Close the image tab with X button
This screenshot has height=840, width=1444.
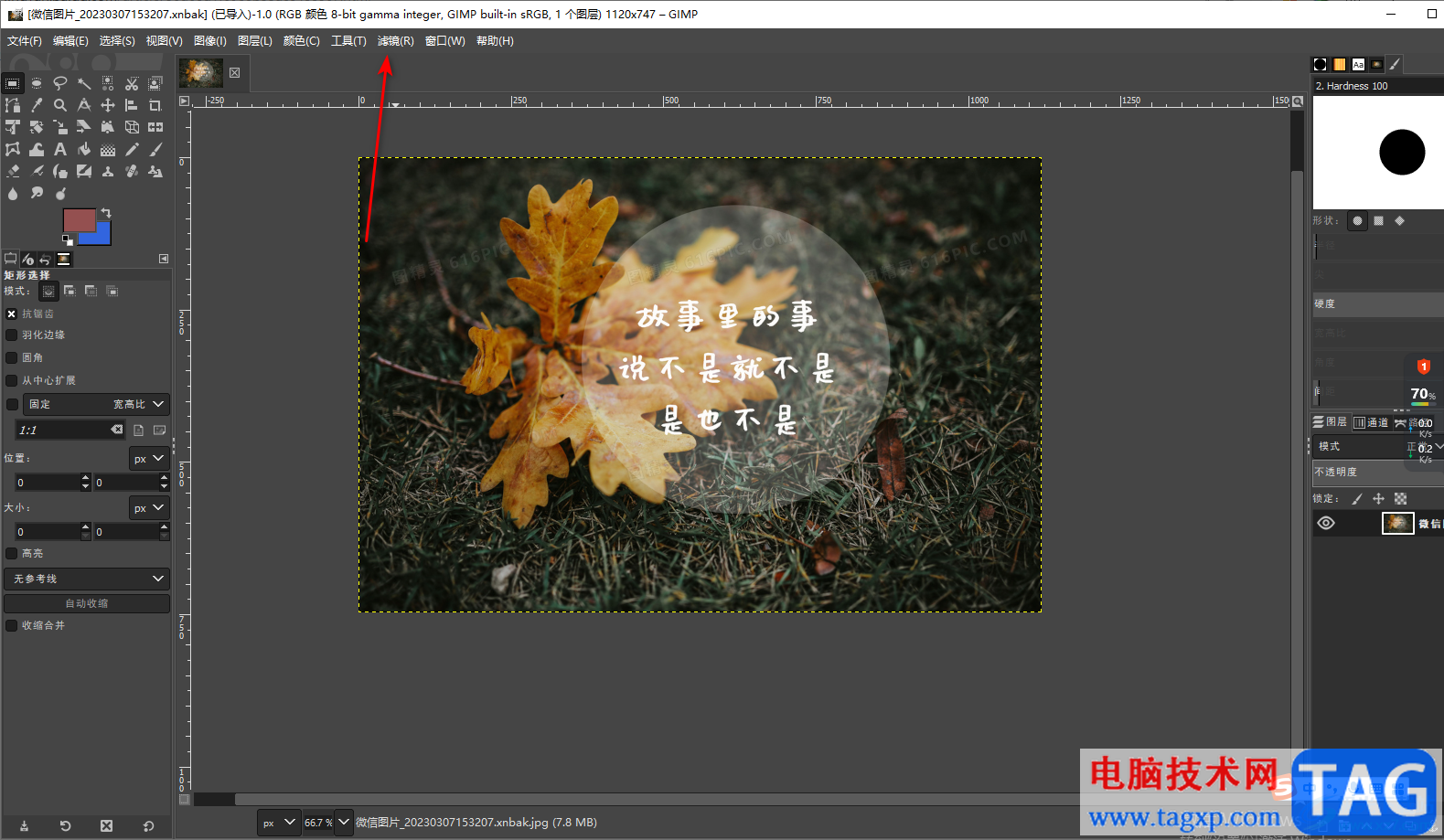click(235, 73)
